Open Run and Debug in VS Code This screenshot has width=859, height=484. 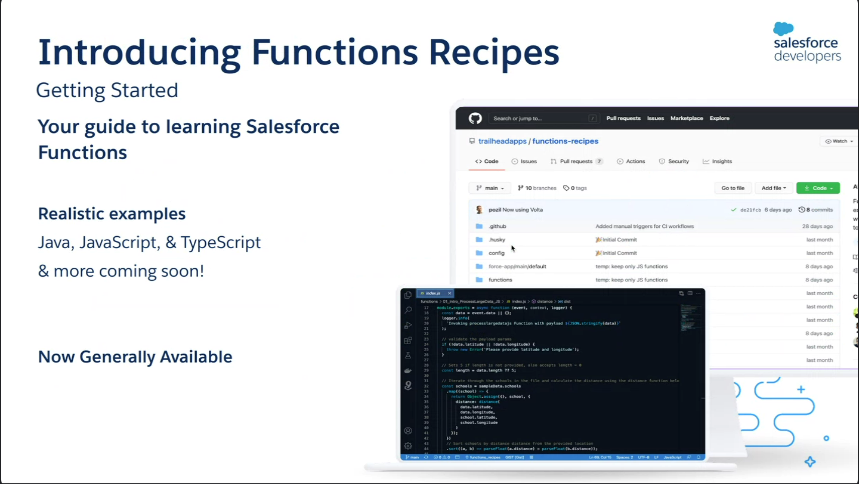point(408,326)
